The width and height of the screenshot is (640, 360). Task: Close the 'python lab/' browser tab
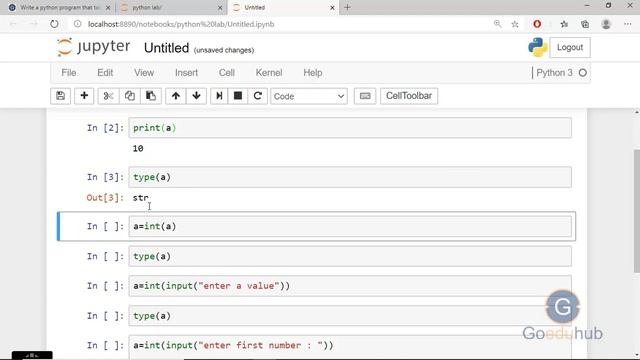click(220, 8)
